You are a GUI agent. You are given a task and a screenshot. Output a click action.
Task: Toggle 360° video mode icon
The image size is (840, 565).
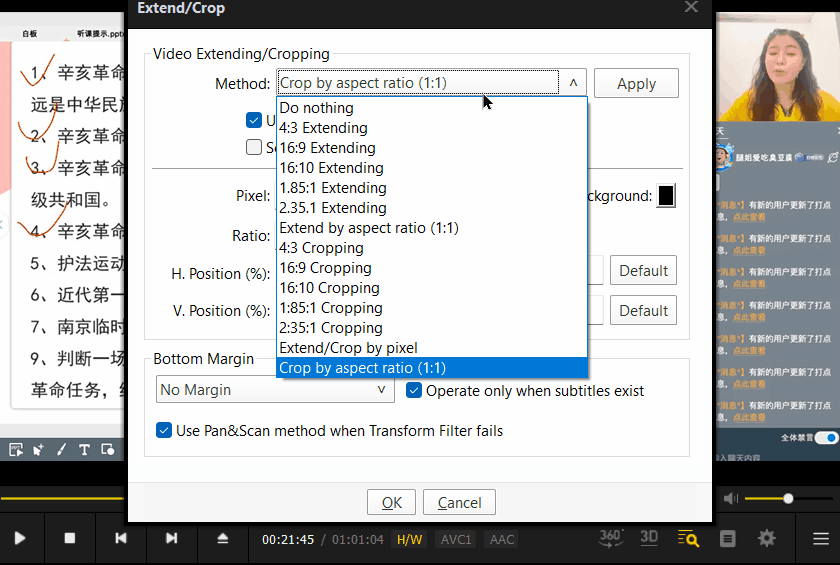(x=611, y=538)
